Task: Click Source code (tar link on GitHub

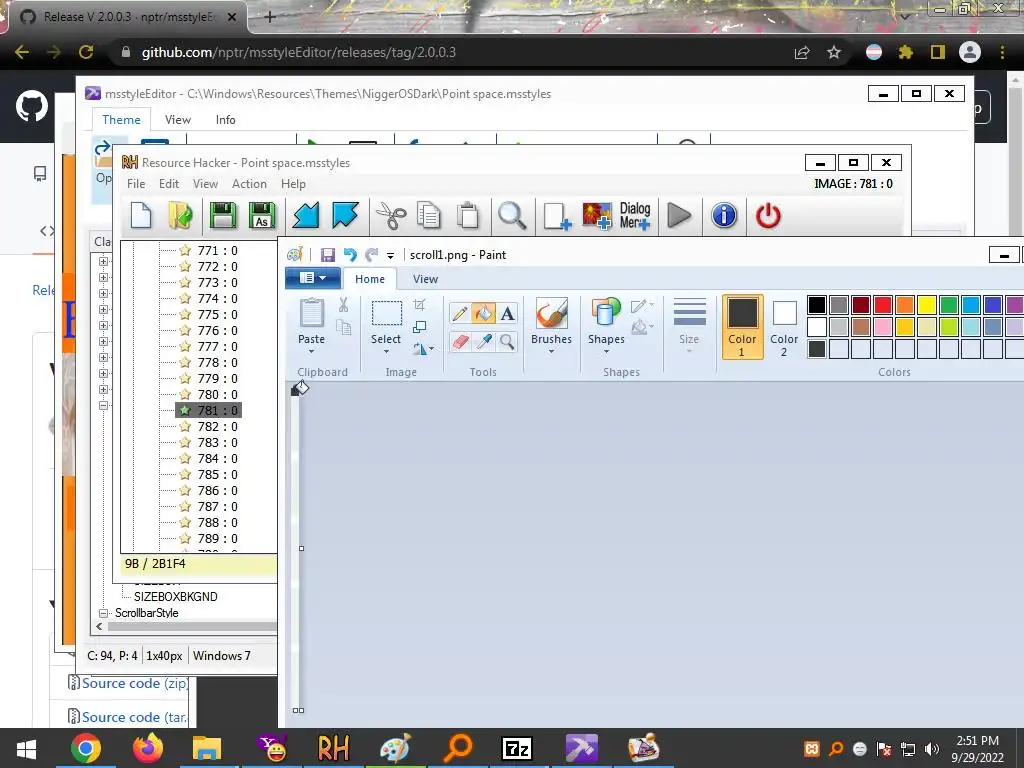Action: (134, 717)
